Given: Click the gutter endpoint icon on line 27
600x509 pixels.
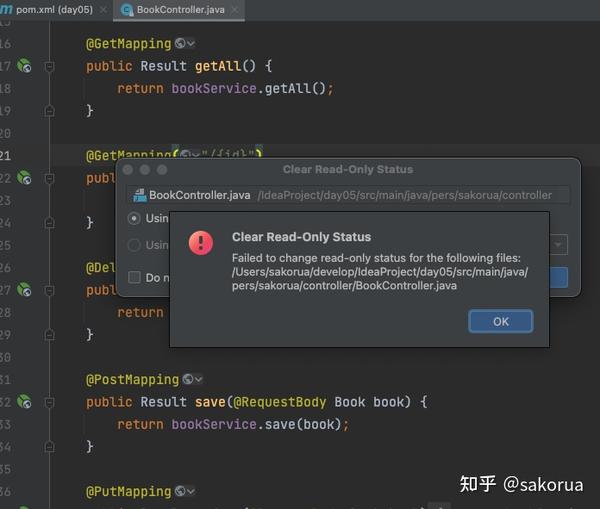Looking at the screenshot, I should [x=24, y=290].
